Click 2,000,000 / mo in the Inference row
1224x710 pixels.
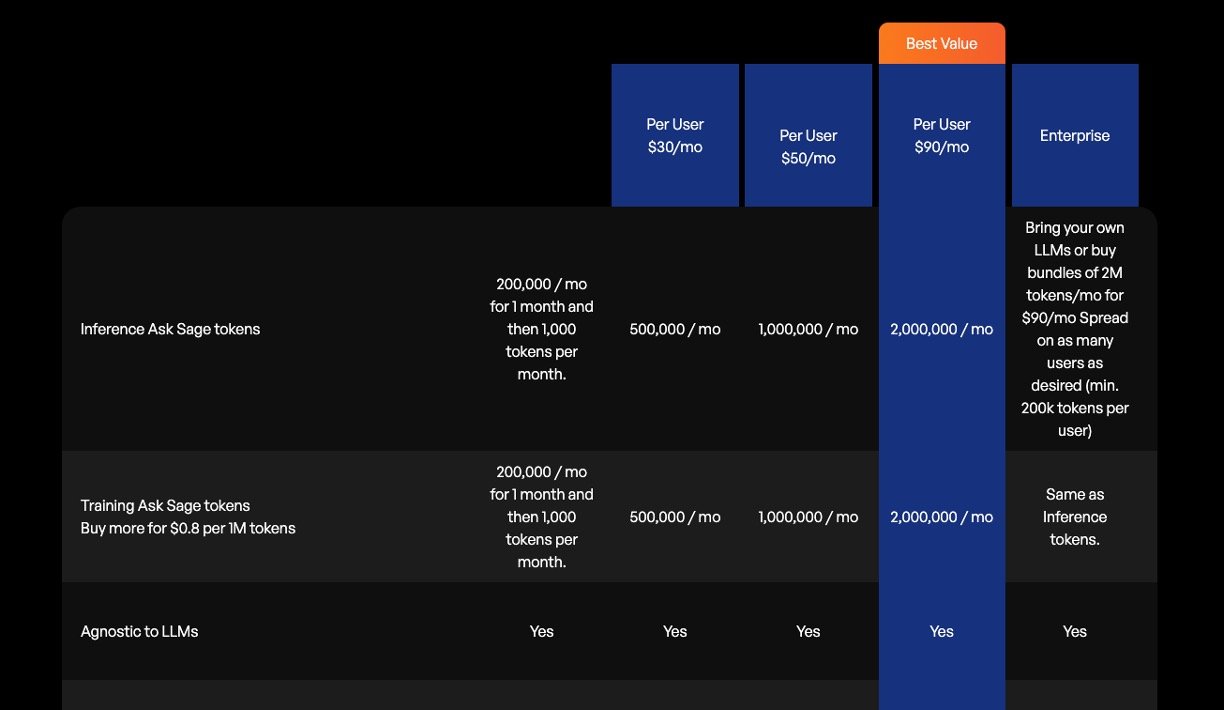click(x=941, y=329)
